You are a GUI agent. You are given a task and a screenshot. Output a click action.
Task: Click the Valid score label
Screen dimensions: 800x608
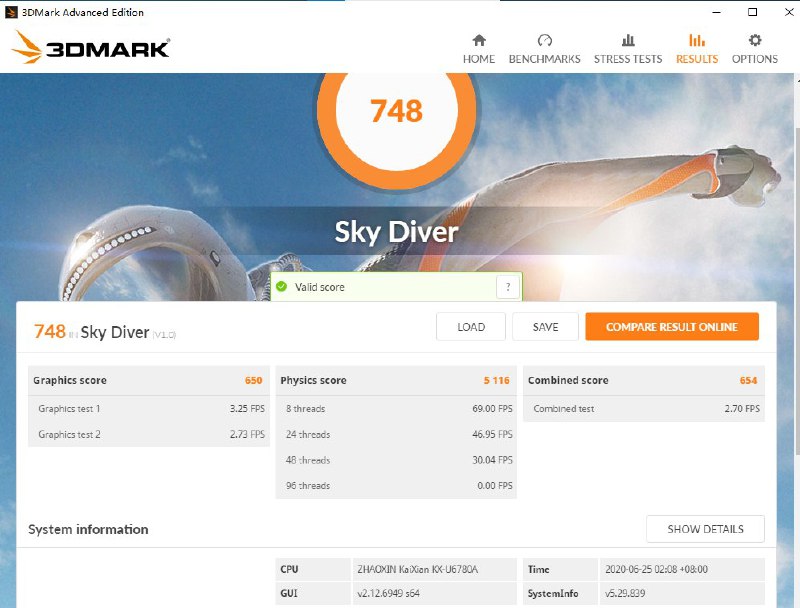click(319, 287)
